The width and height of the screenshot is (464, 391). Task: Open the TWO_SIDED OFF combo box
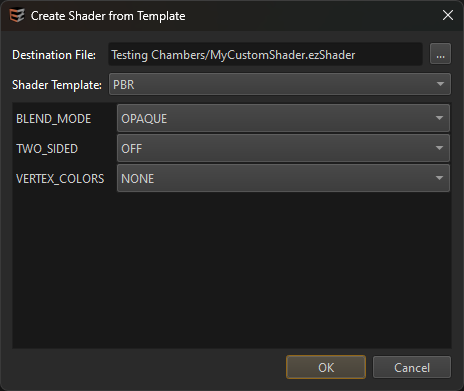pos(283,148)
